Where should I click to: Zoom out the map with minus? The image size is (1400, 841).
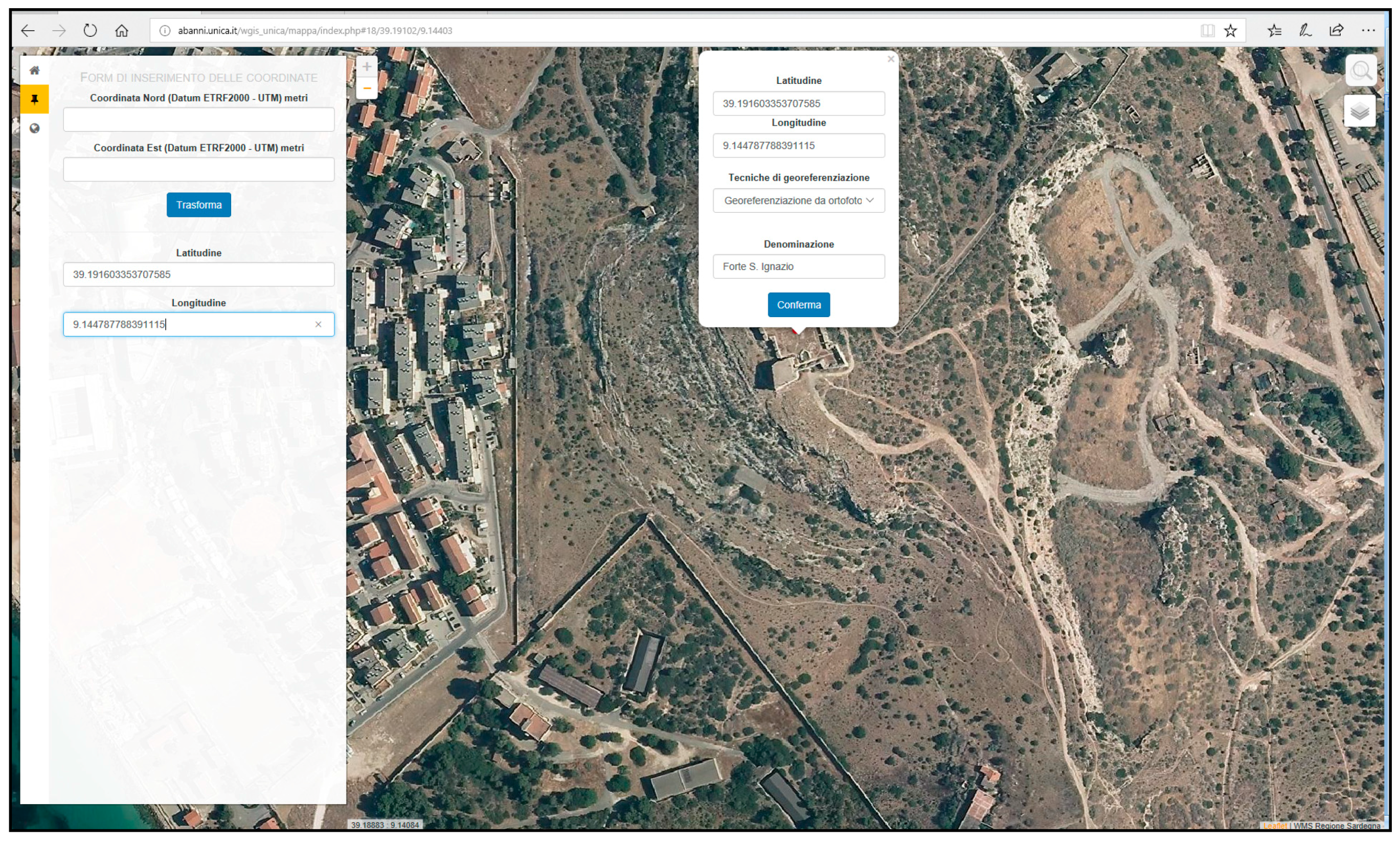click(367, 88)
